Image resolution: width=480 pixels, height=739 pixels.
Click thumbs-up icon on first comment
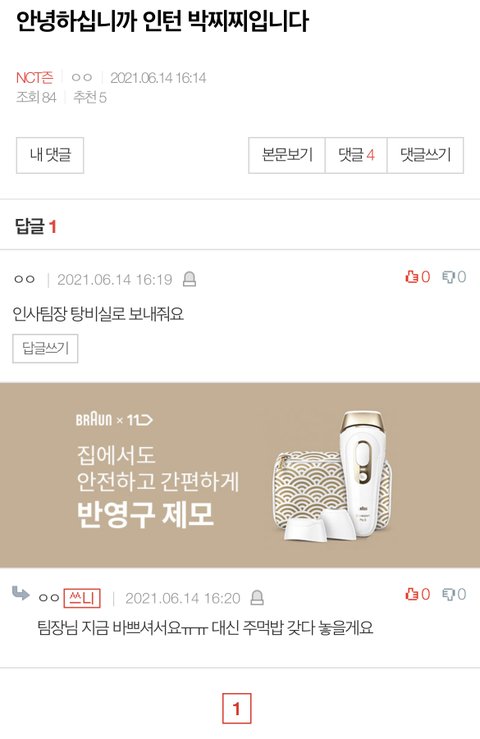(412, 277)
